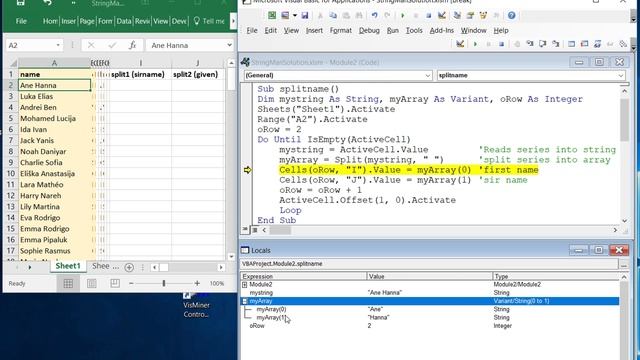The image size is (640, 360).
Task: Click the Undo icon in VBA toolbar
Action: click(374, 16)
